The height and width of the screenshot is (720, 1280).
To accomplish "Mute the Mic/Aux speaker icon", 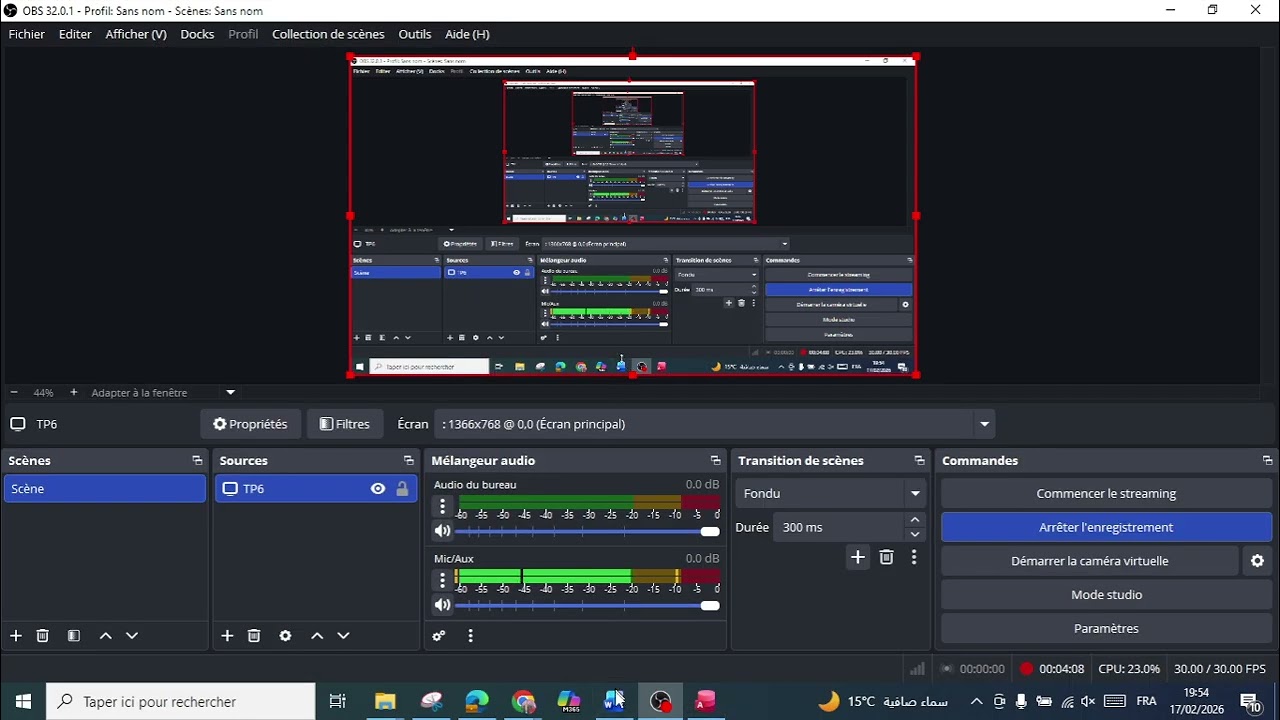I will (442, 605).
